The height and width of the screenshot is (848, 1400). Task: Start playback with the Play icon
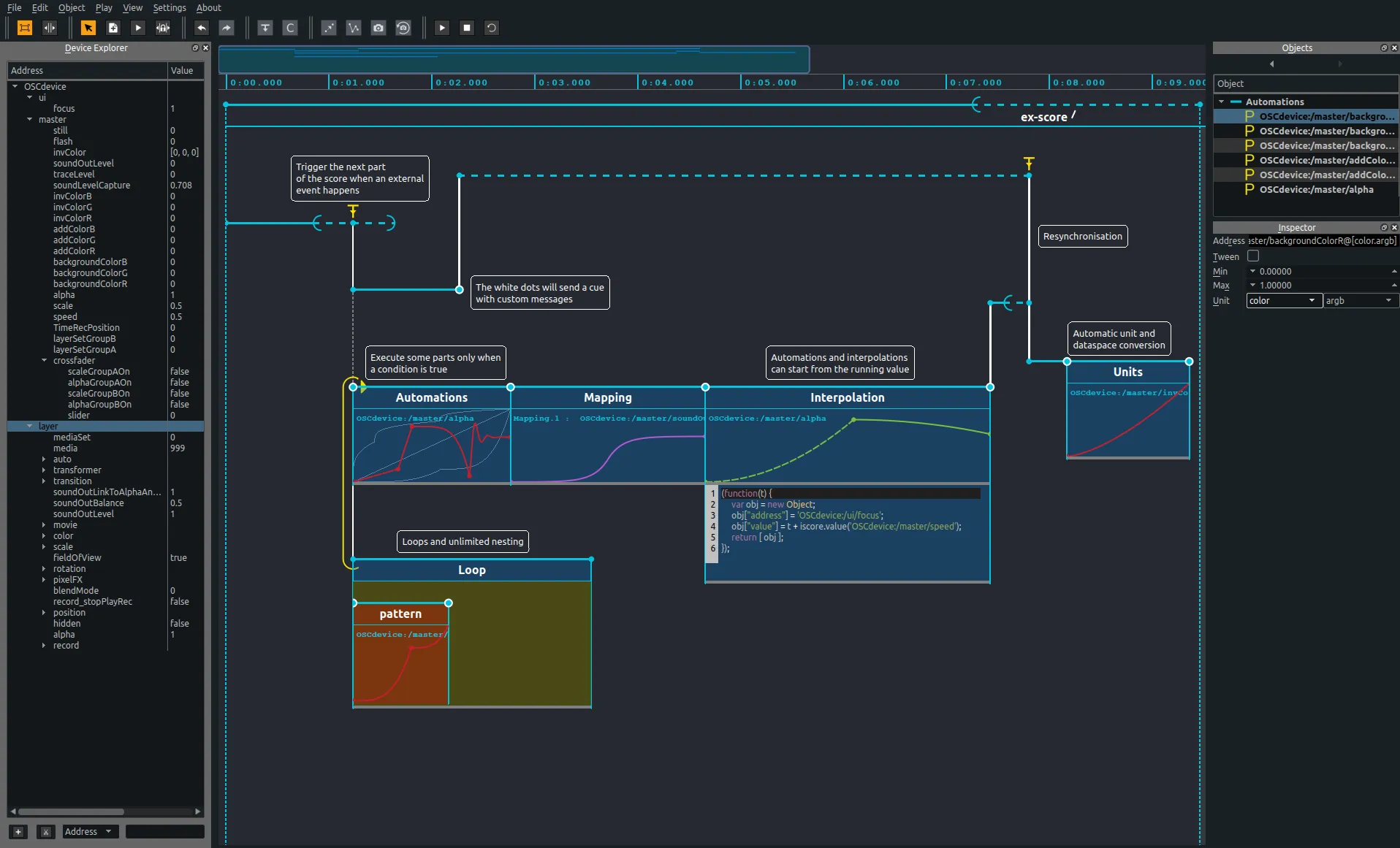point(442,28)
